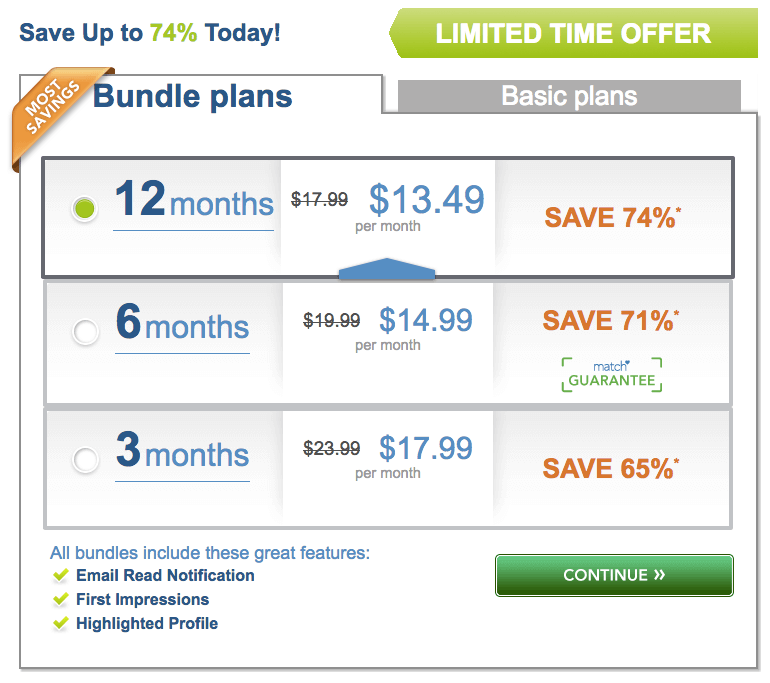Click checkmark icon beside Email Read Notification

click(x=61, y=574)
